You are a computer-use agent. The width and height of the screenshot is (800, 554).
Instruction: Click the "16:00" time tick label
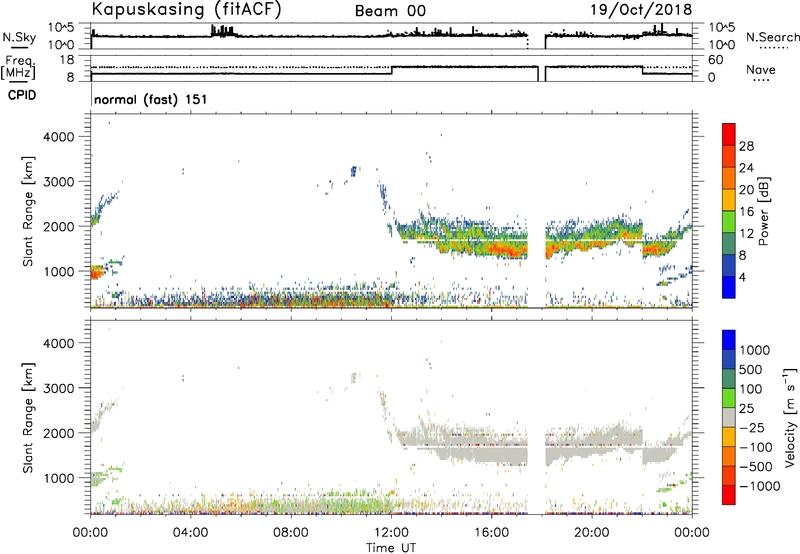tap(491, 533)
